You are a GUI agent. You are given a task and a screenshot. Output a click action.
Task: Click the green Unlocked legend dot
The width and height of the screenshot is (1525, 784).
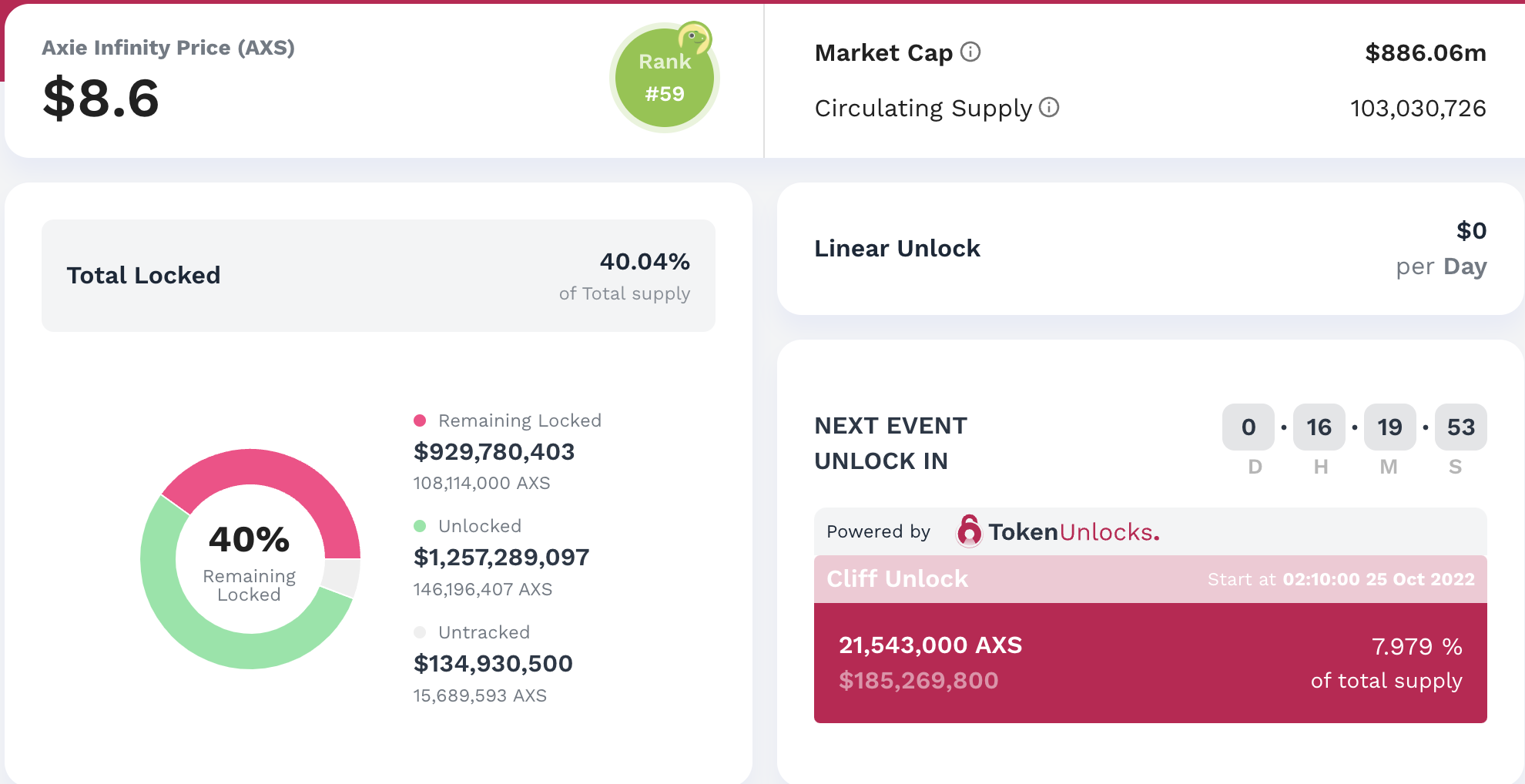420,526
